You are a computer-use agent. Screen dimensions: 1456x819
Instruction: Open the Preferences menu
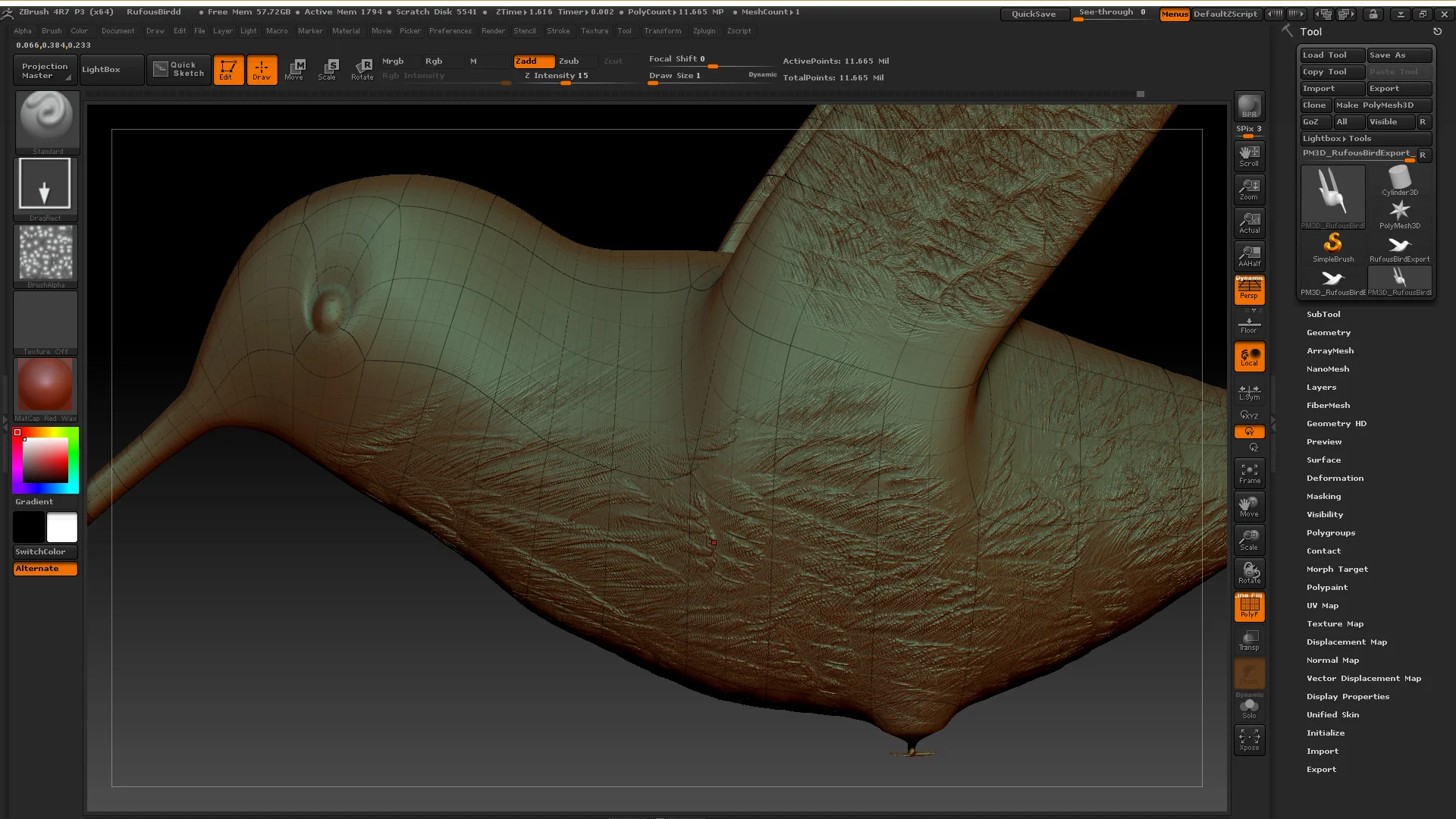[x=450, y=31]
